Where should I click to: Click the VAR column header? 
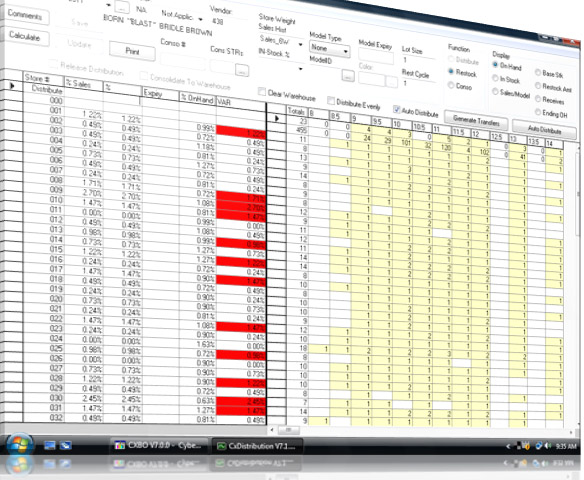click(x=241, y=103)
